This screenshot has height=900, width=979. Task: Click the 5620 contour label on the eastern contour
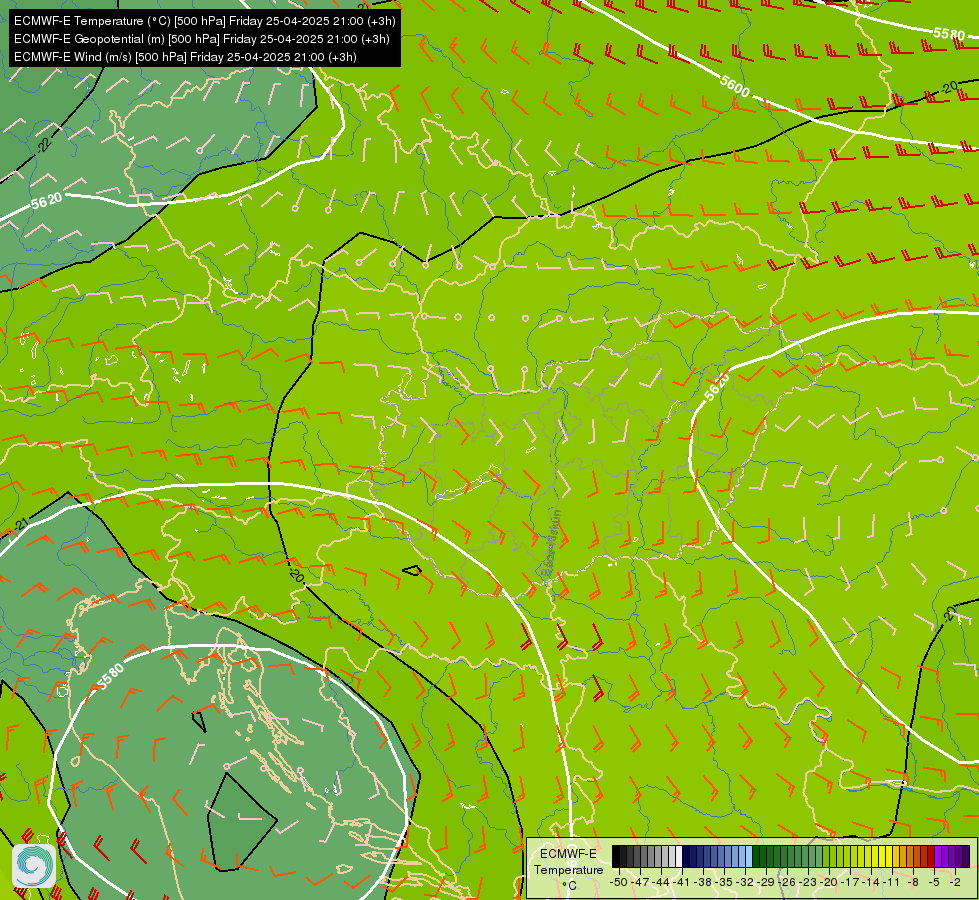[716, 387]
